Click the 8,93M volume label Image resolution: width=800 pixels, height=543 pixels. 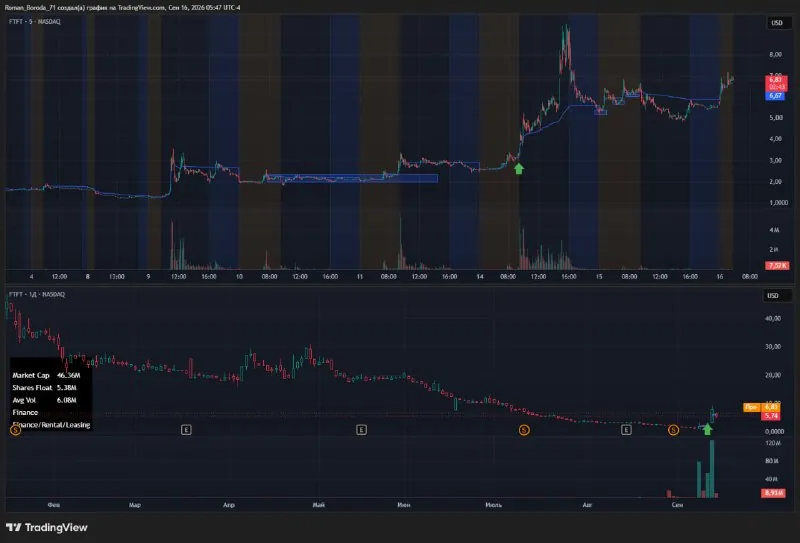click(x=773, y=493)
